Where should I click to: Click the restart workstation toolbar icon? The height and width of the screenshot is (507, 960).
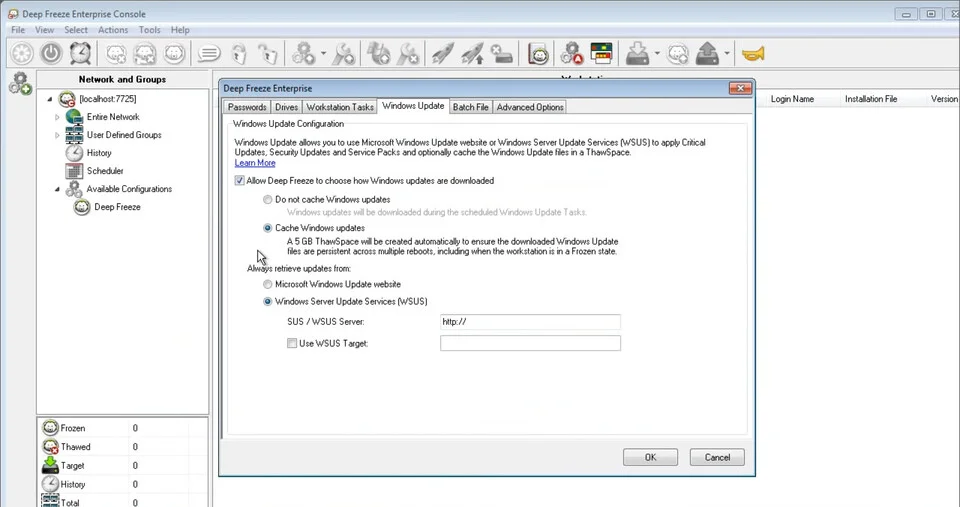(22, 54)
